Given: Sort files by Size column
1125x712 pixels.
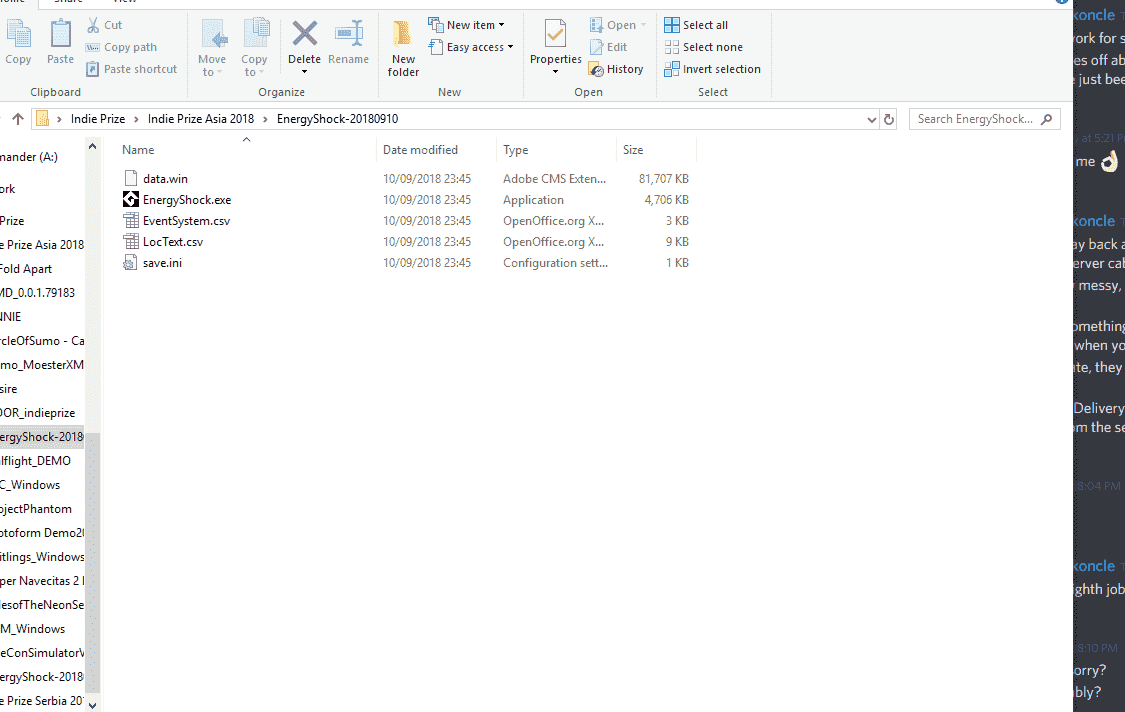Looking at the screenshot, I should 633,150.
